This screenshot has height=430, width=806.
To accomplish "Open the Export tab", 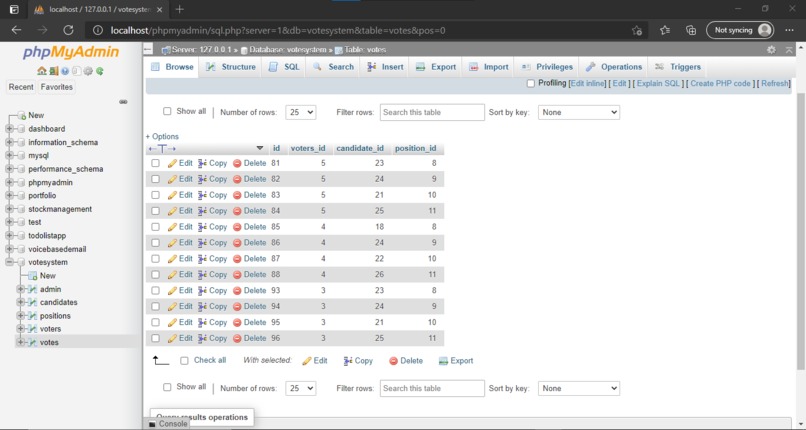I will coord(436,67).
